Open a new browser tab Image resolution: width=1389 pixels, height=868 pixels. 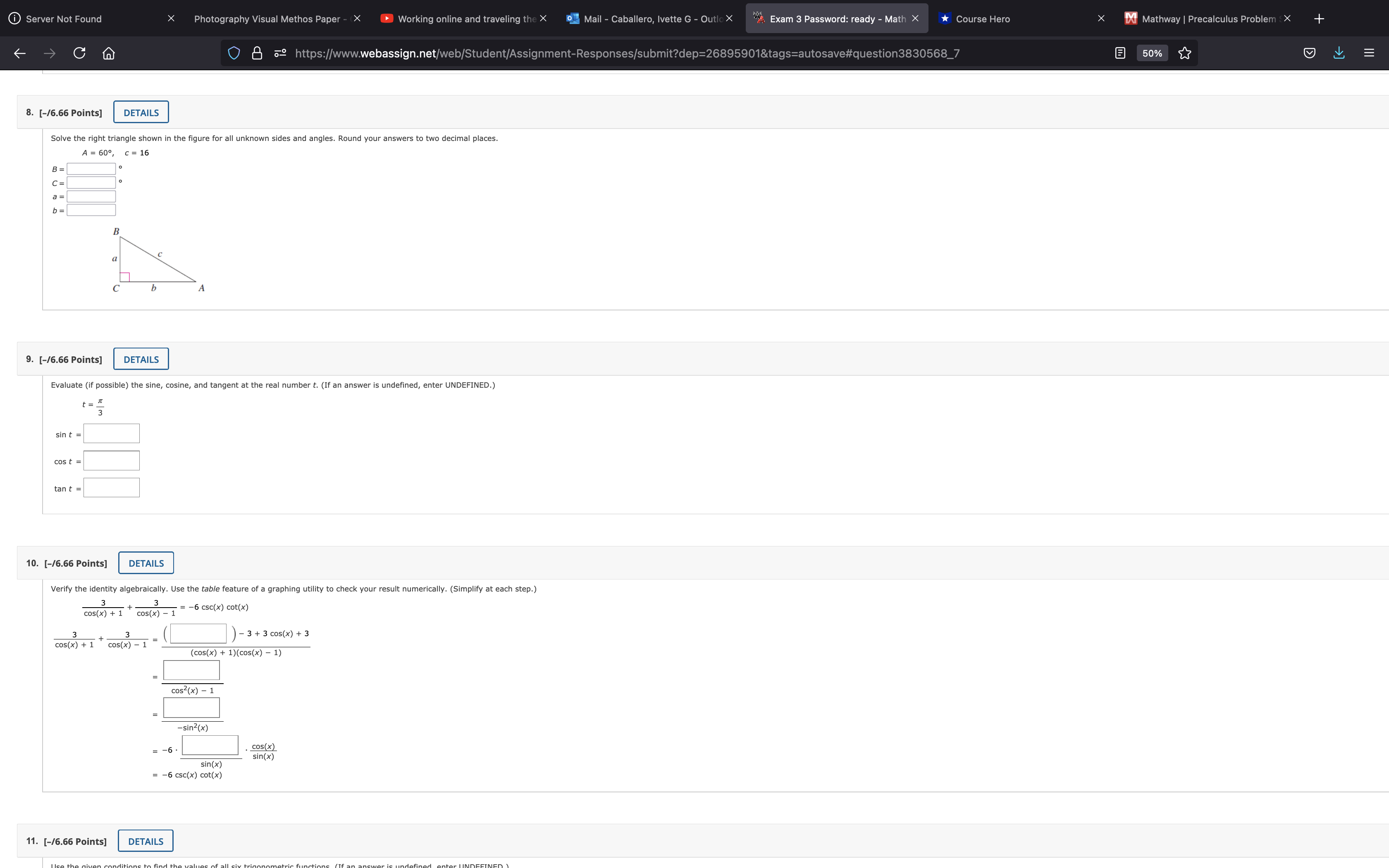(x=1319, y=19)
